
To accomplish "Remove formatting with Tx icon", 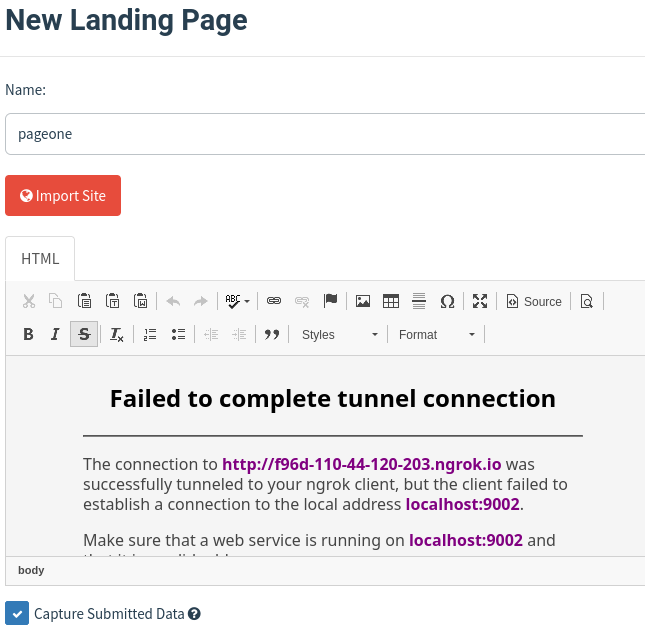I will 116,334.
